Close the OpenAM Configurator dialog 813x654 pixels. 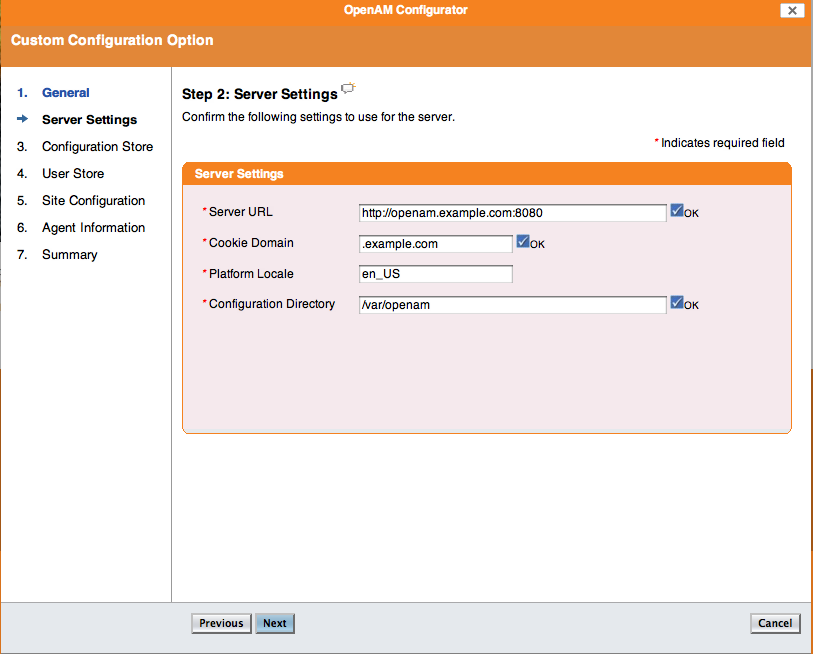[x=792, y=10]
